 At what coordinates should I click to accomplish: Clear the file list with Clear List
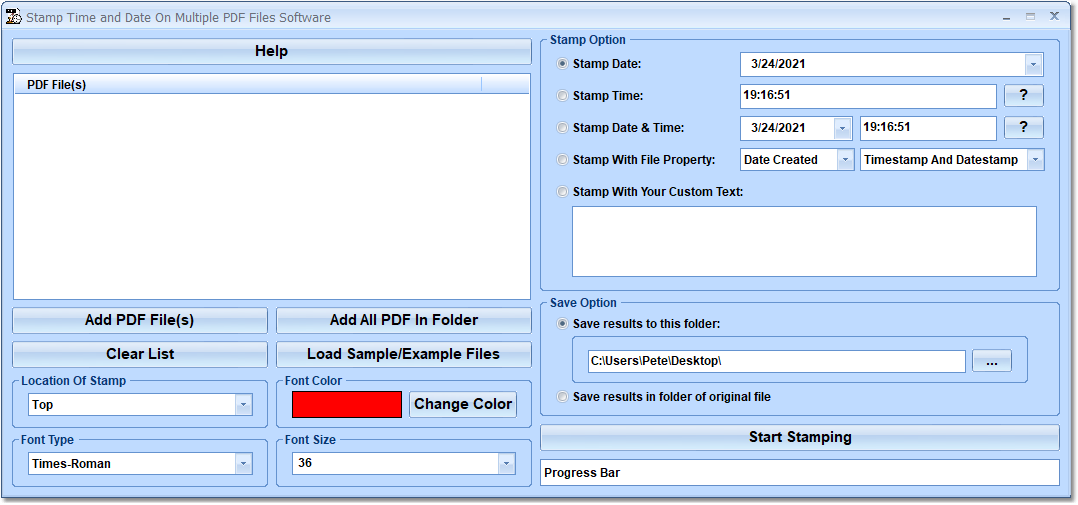pyautogui.click(x=140, y=355)
